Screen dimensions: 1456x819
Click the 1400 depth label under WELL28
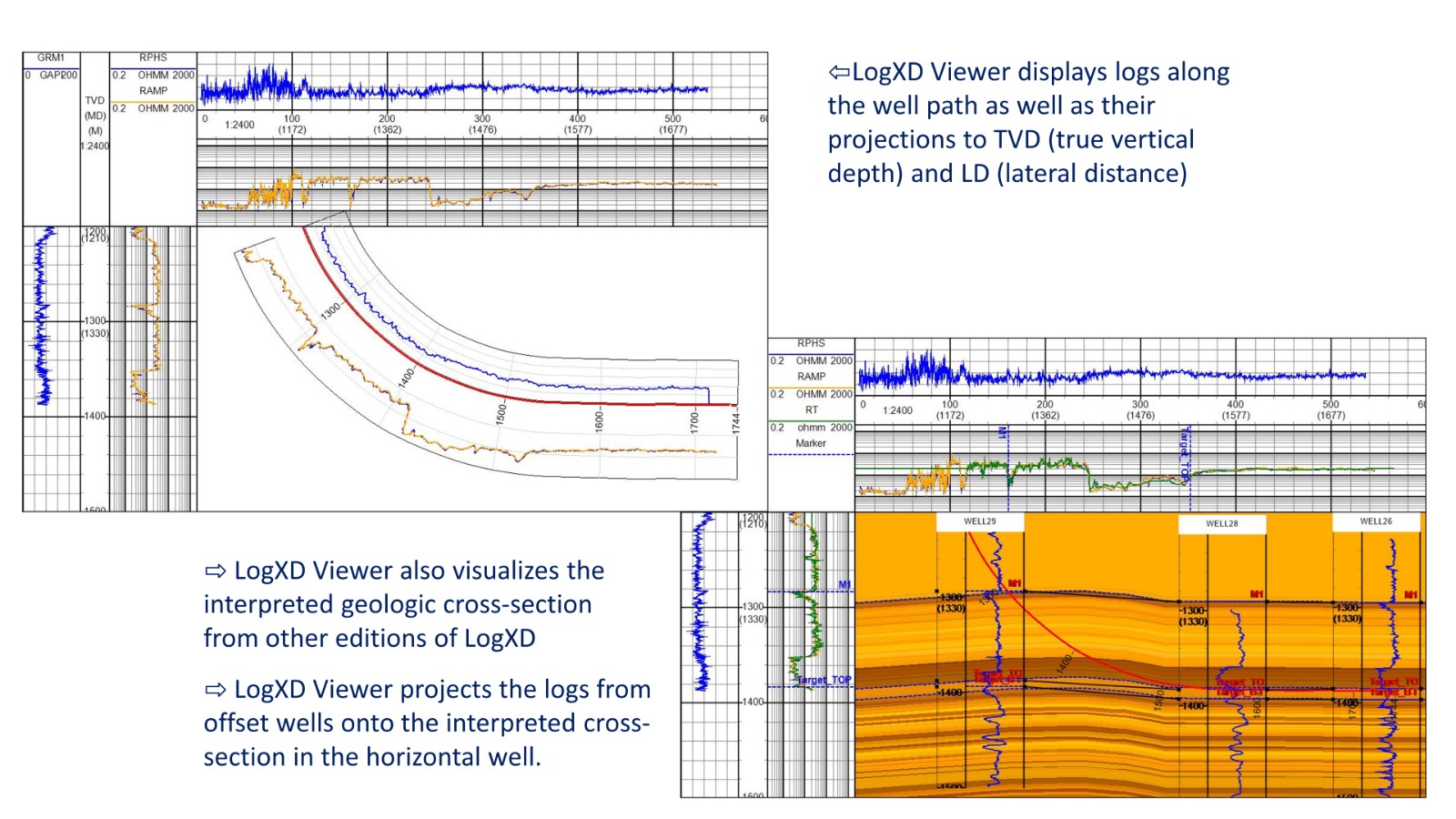(x=1193, y=705)
